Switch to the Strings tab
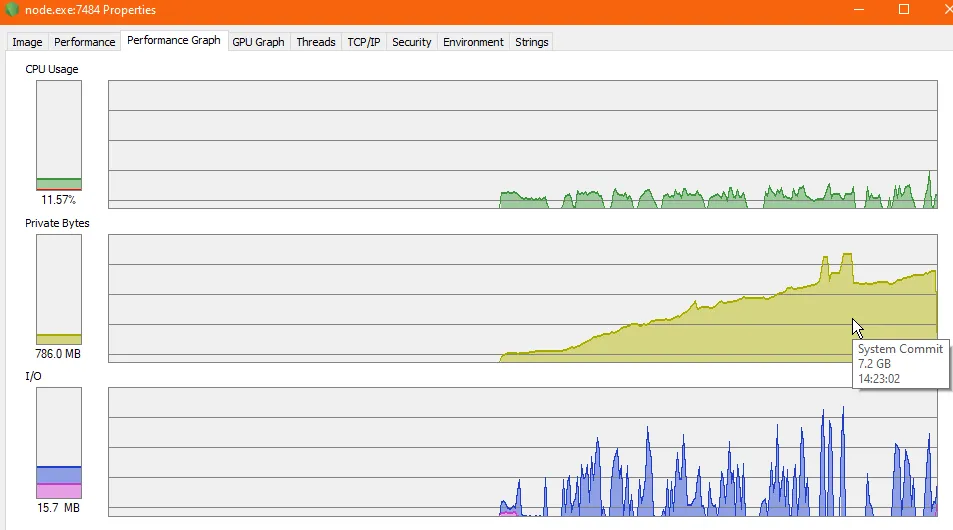Viewport: 953px width, 530px height. tap(532, 42)
